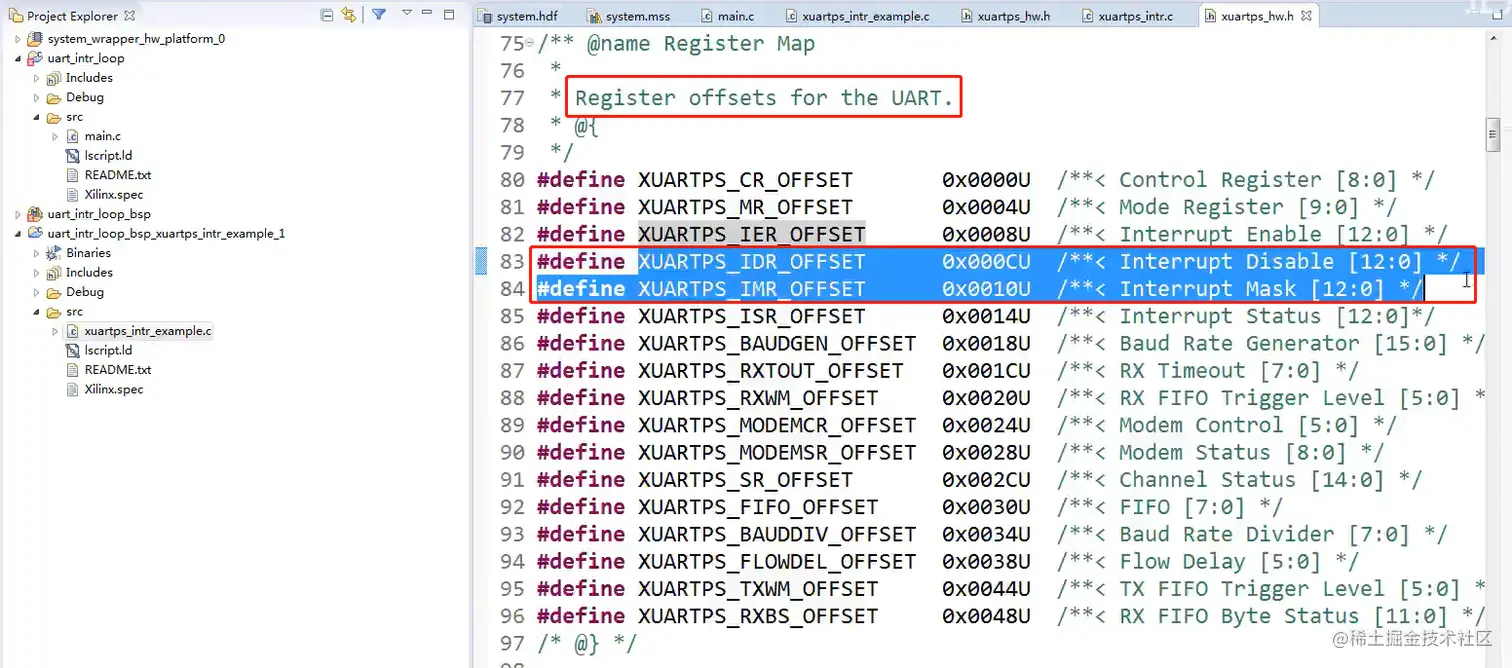Select lscript.ld under uart_intr_loop src

(108, 156)
